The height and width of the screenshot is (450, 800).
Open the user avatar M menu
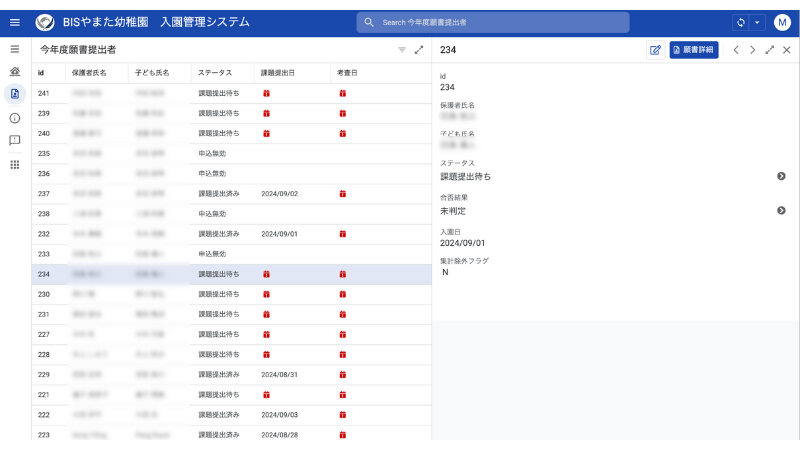tap(782, 22)
